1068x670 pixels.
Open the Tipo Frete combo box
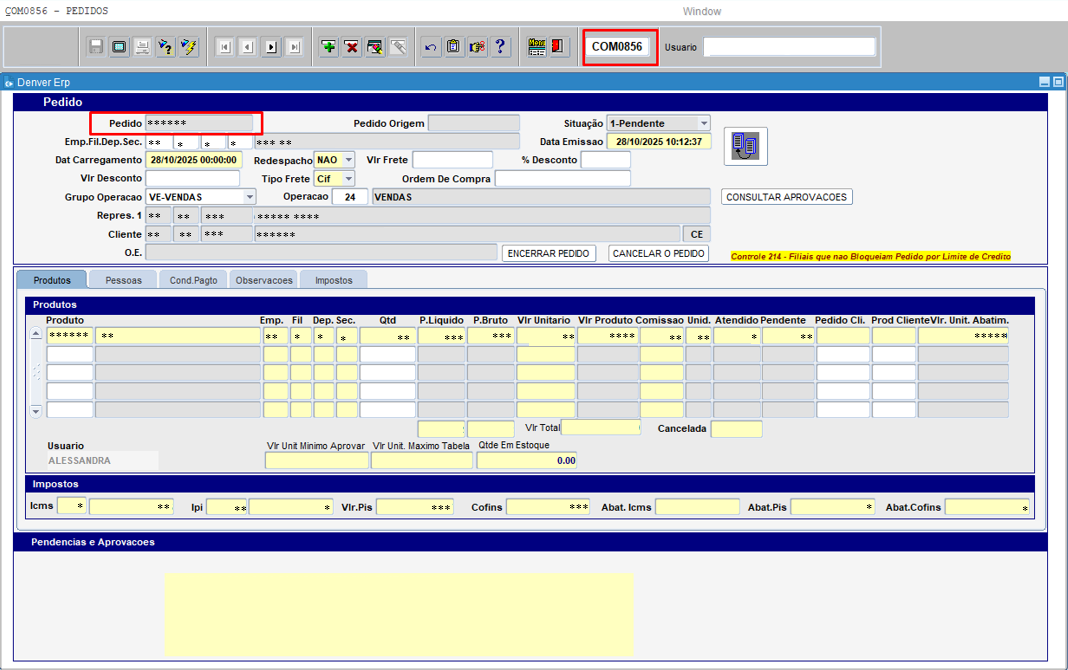(x=348, y=179)
